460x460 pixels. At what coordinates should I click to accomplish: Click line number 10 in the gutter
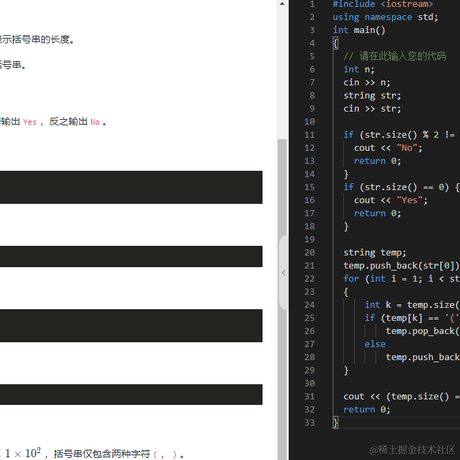coord(309,122)
